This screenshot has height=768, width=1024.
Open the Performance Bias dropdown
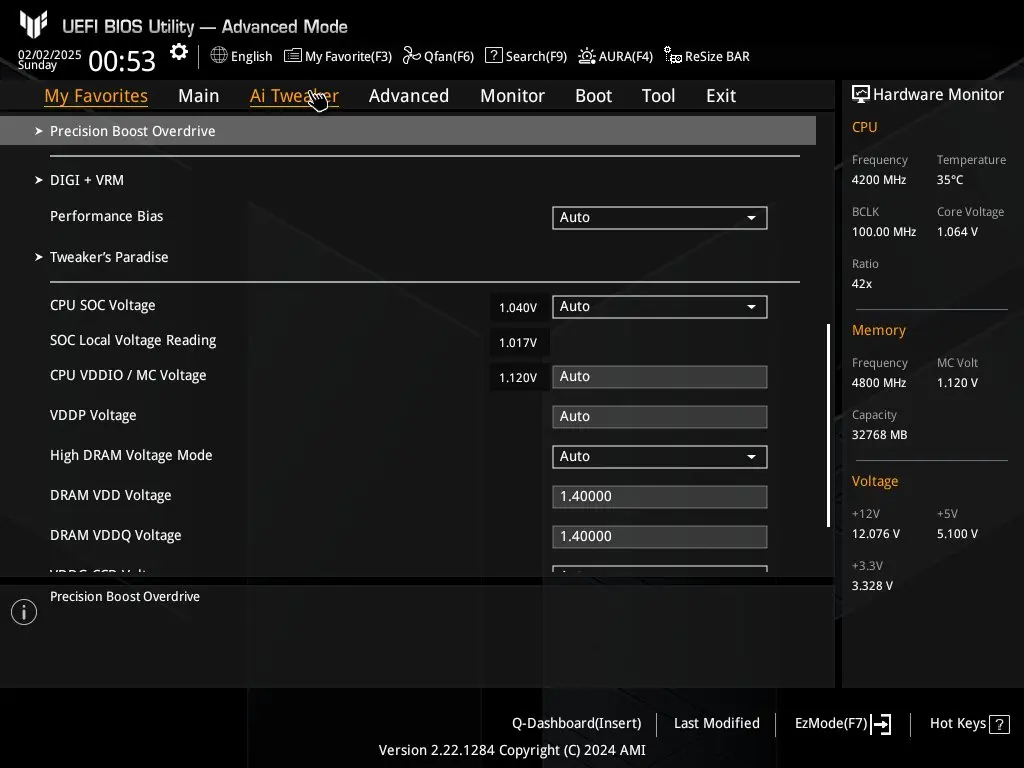[x=660, y=217]
